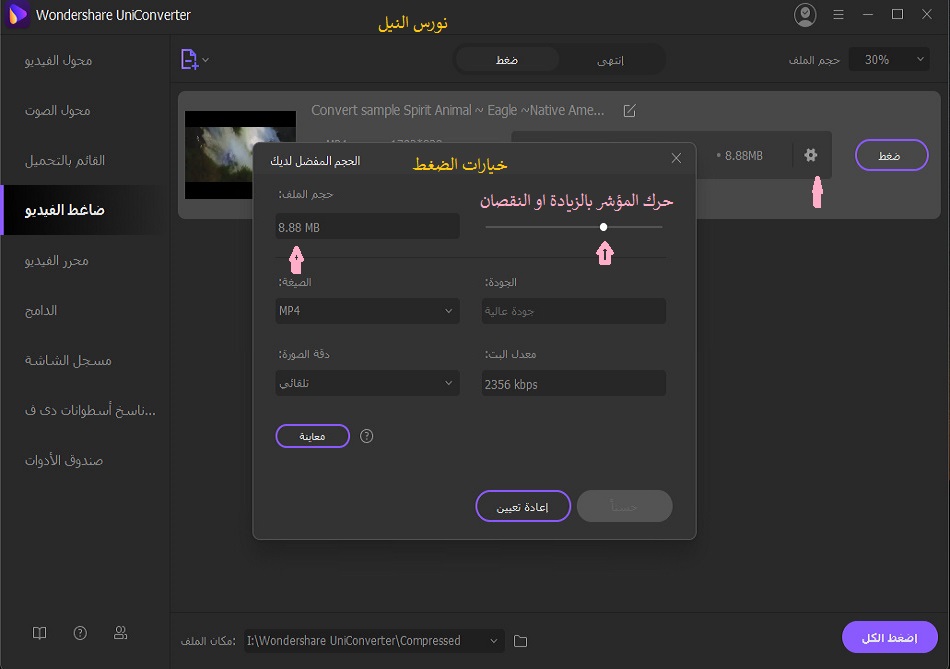The width and height of the screenshot is (950, 669).
Task: Open the user guide book icon
Action: pyautogui.click(x=39, y=633)
